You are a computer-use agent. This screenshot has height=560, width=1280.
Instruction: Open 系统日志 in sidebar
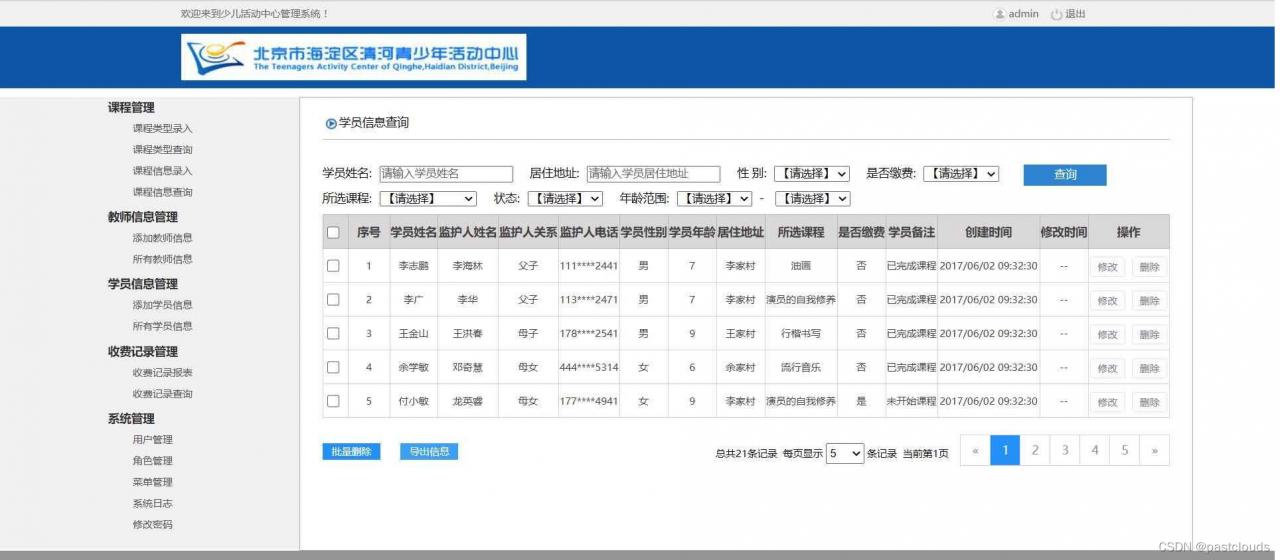[152, 503]
